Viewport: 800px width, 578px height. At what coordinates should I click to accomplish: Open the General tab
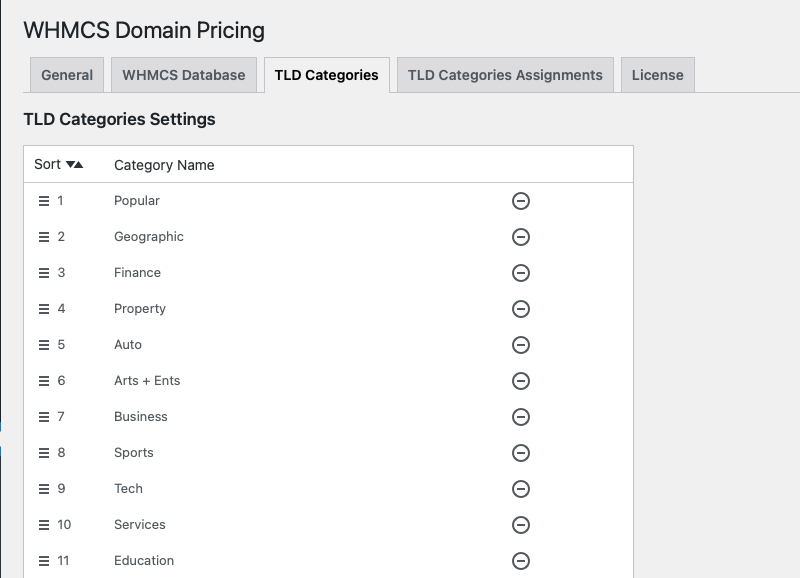coord(67,75)
